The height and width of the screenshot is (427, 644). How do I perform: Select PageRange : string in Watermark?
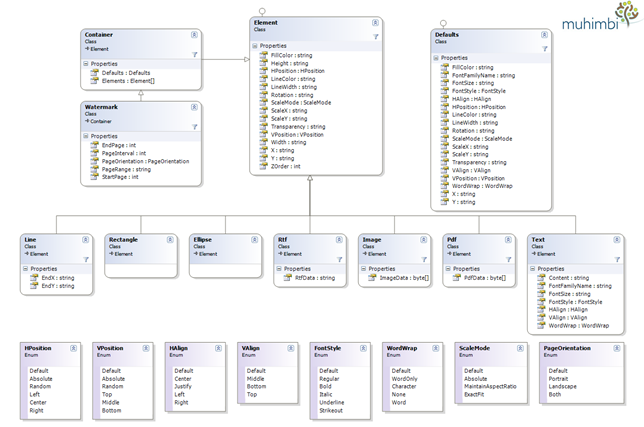126,169
